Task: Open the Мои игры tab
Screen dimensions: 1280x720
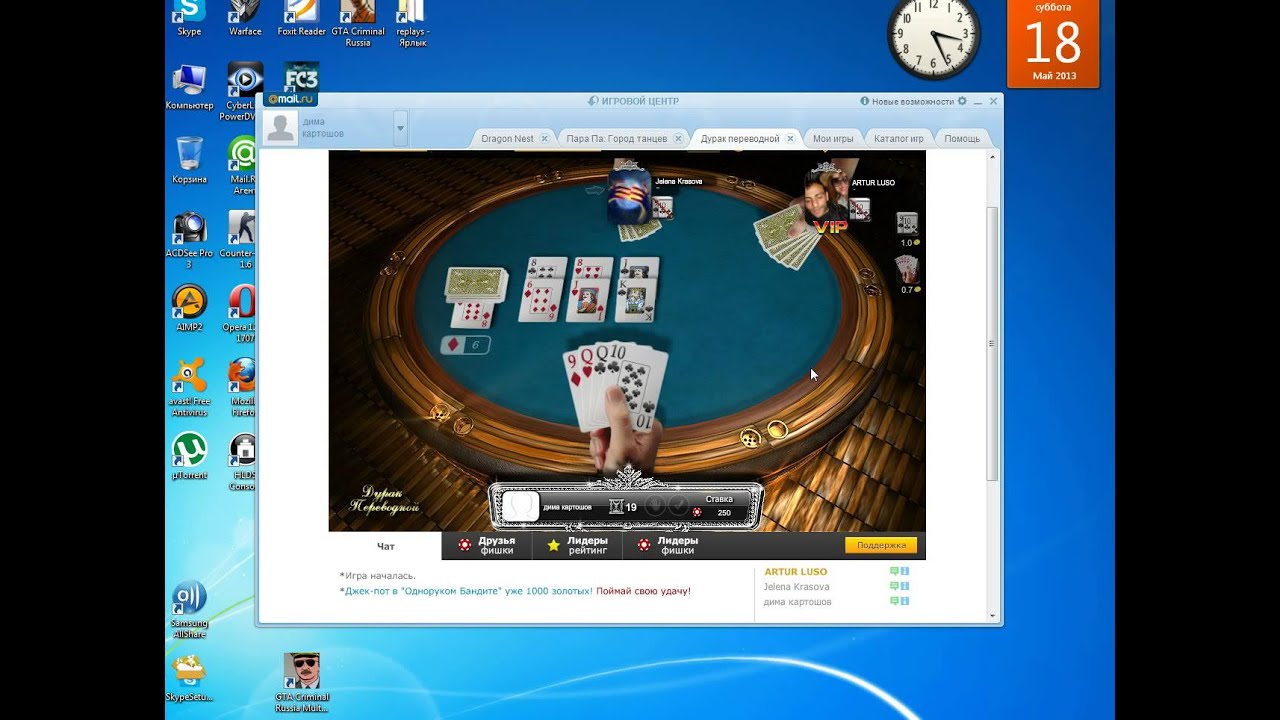Action: (x=833, y=138)
